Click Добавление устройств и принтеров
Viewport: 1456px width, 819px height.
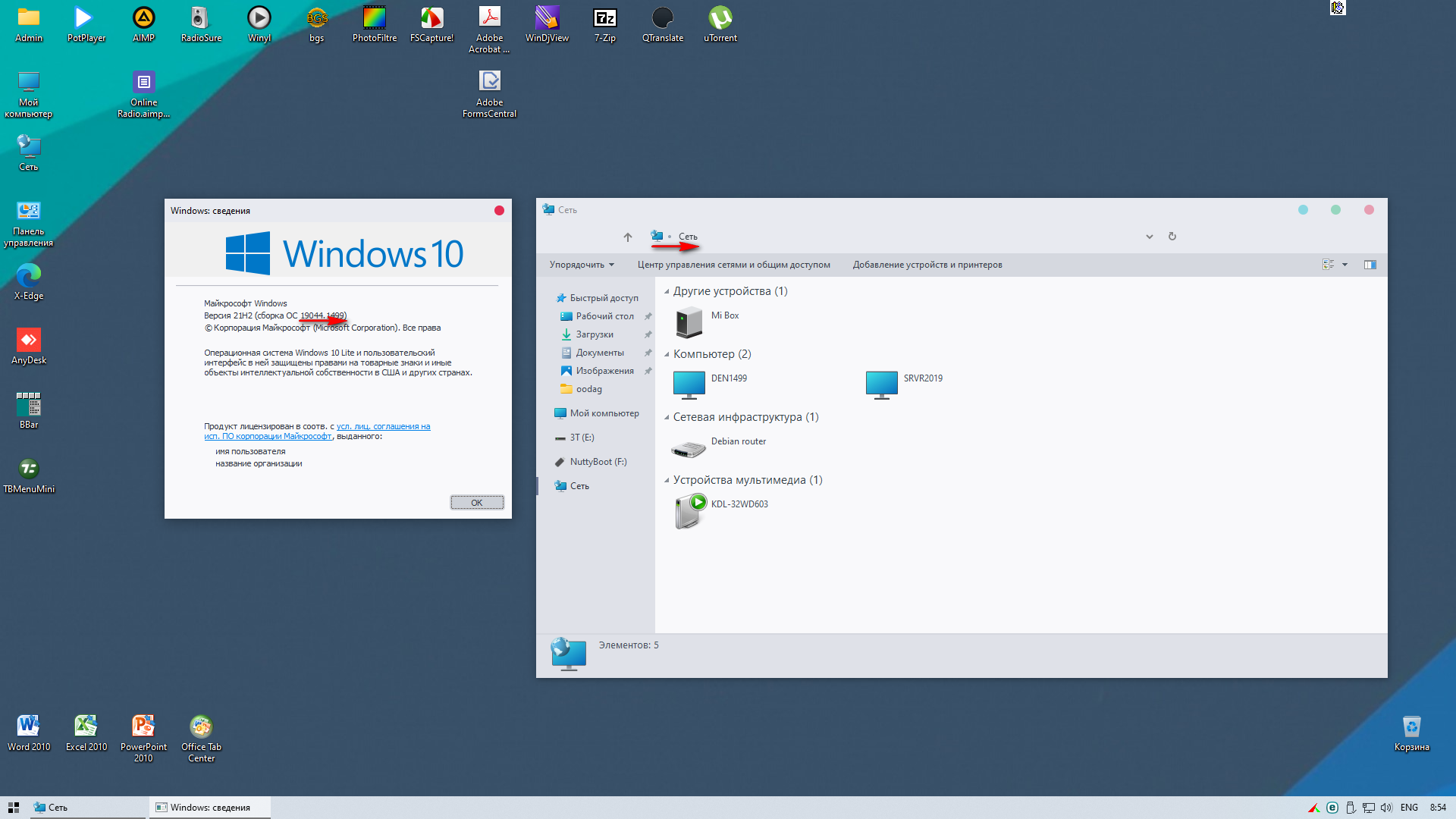pos(927,265)
